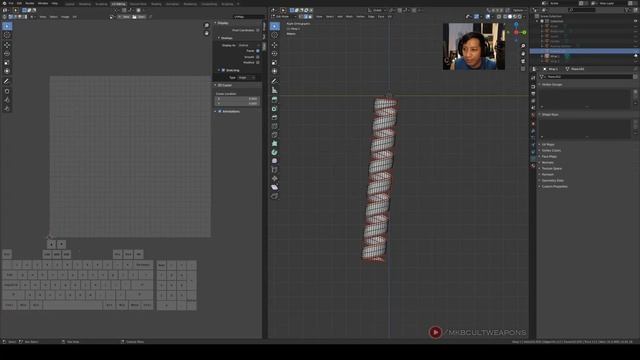Collapse the 2D Cursor panel
Image resolution: width=640 pixels, height=360 pixels.
click(216, 85)
